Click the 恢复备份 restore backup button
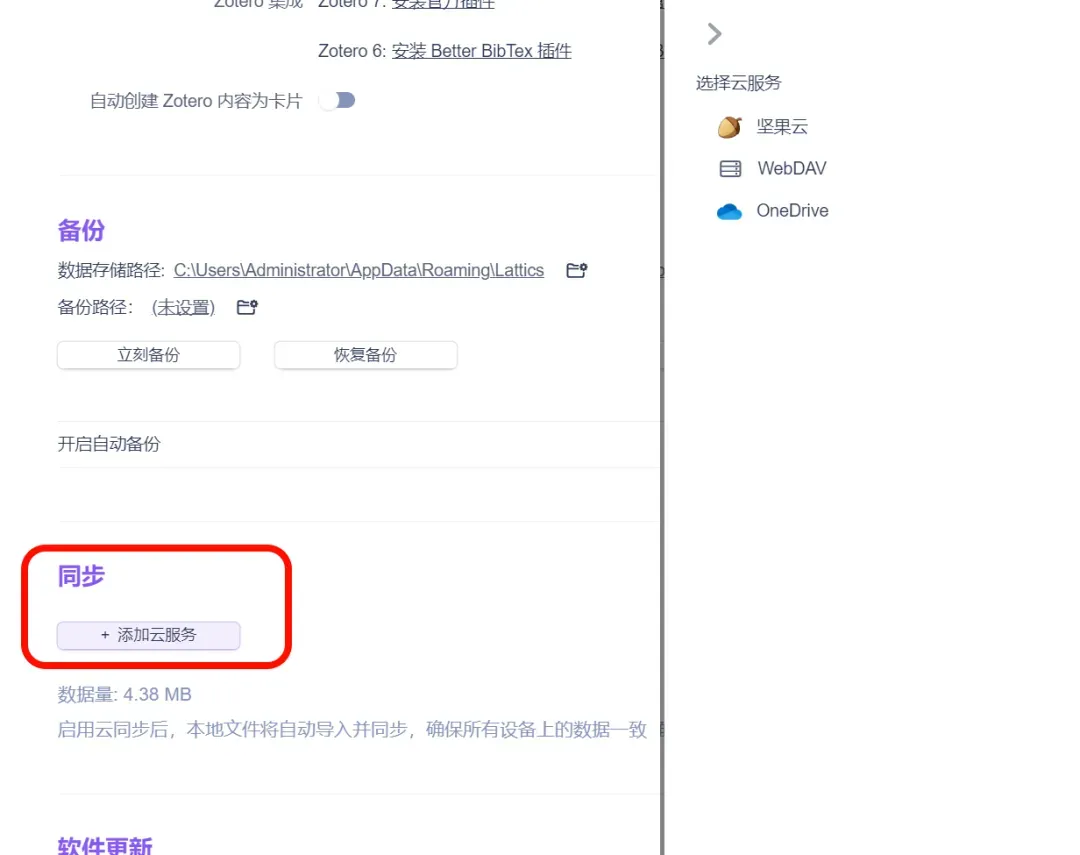Image resolution: width=1080 pixels, height=855 pixels. [366, 355]
